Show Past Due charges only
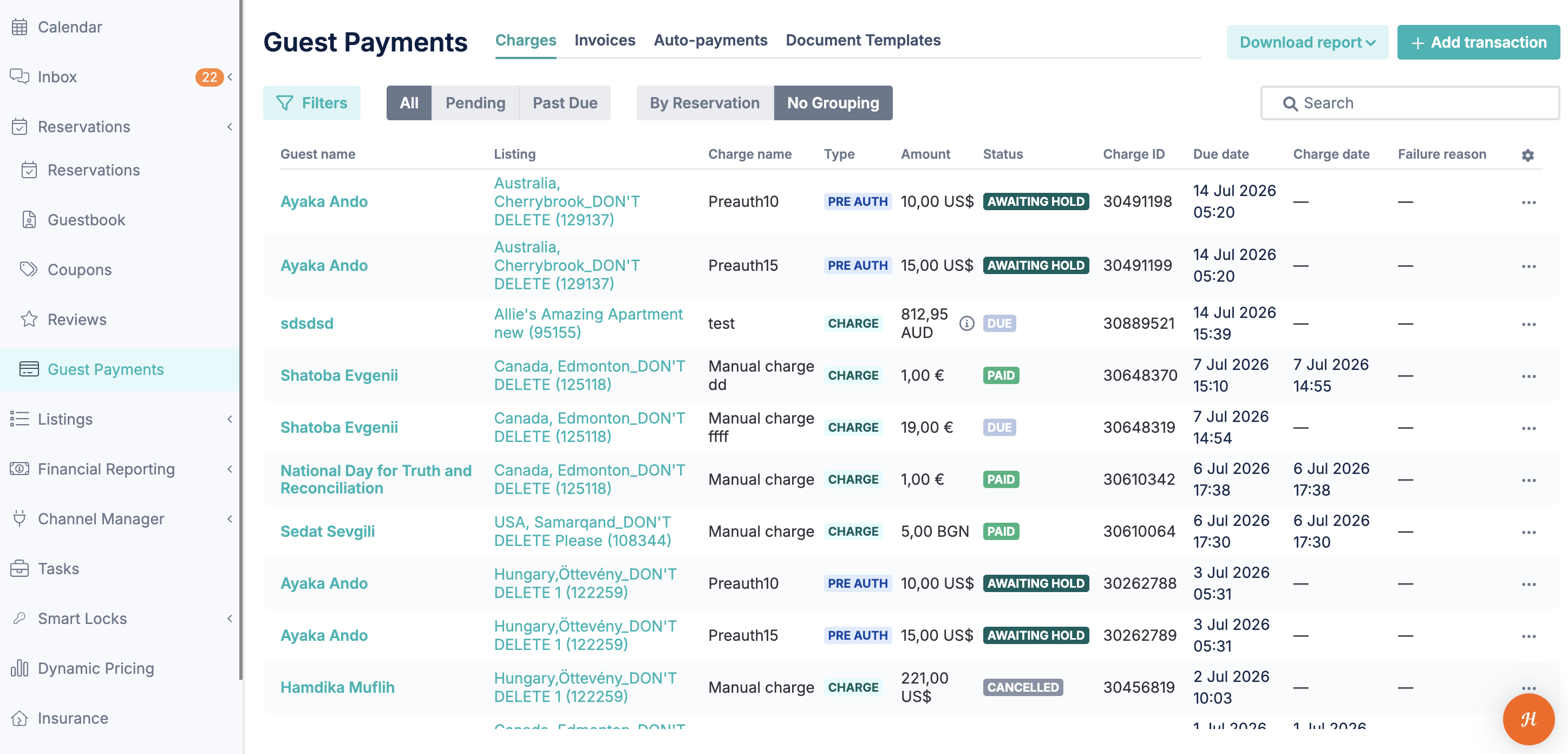Image resolution: width=1568 pixels, height=754 pixels. point(565,103)
